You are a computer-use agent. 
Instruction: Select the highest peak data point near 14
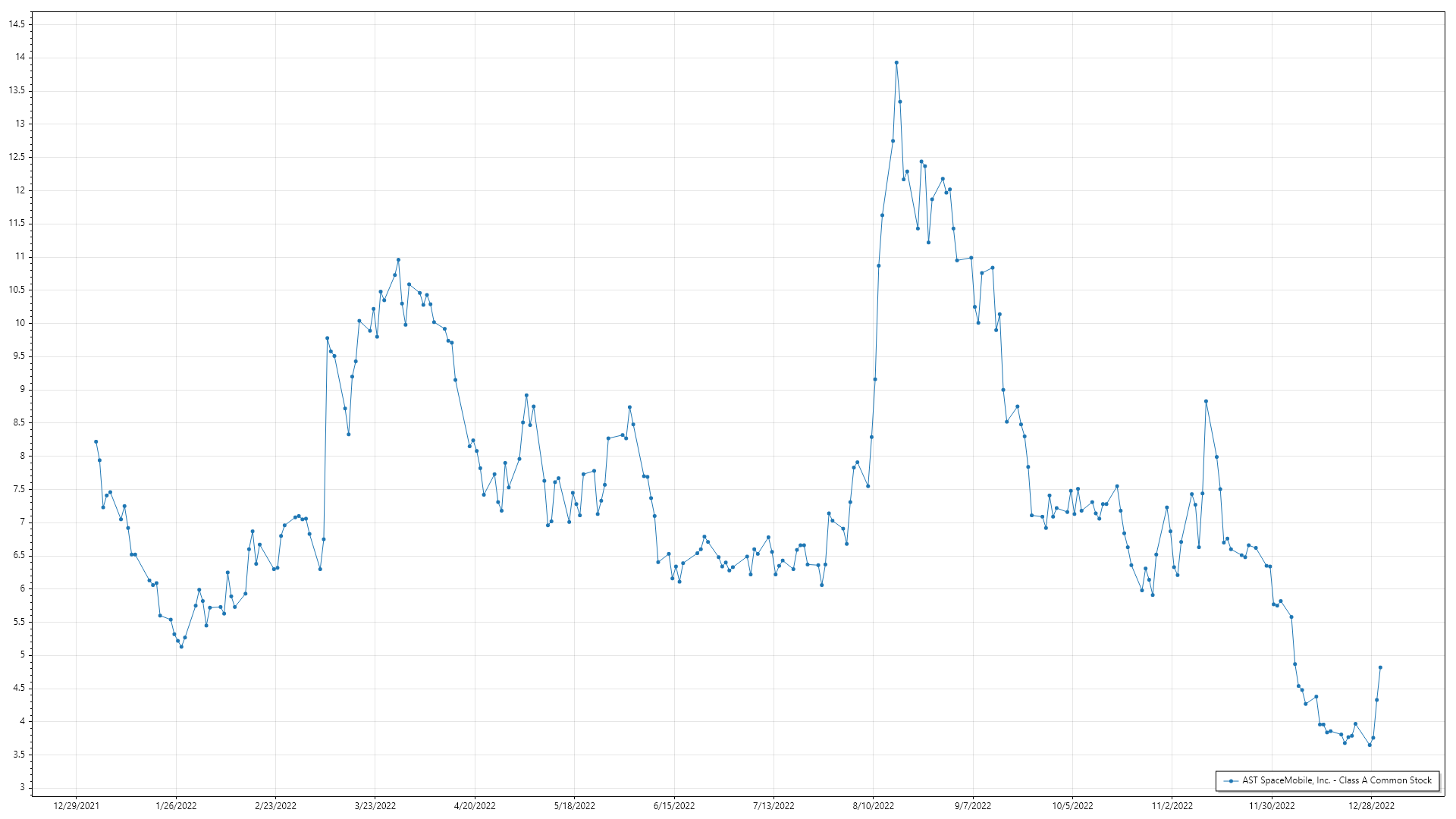coord(896,63)
